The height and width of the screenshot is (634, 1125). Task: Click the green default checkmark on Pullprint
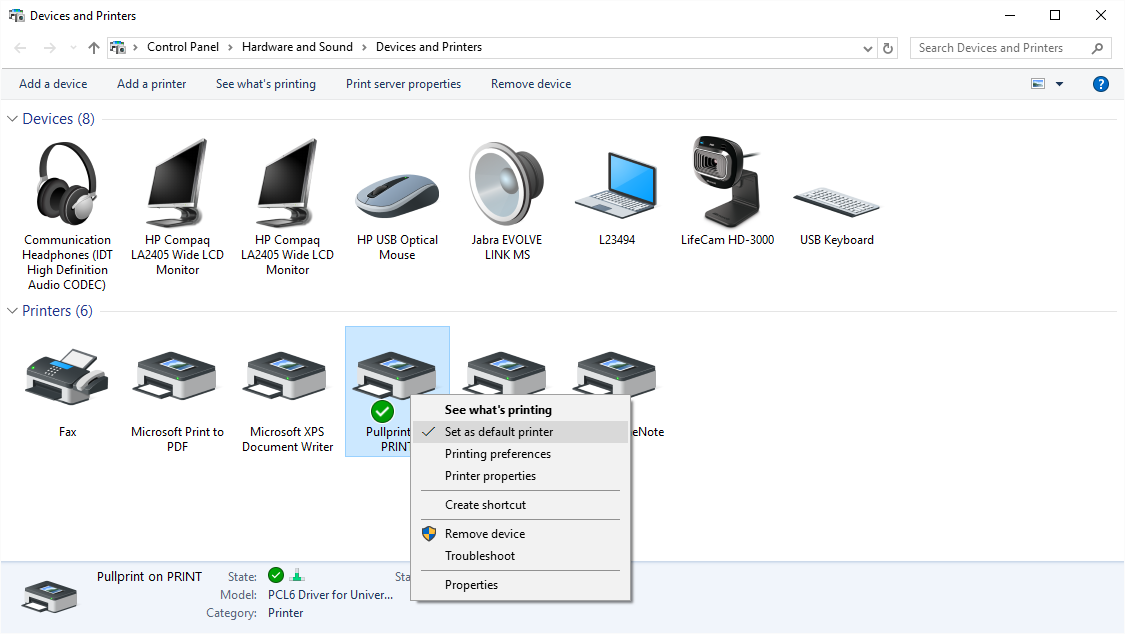382,412
